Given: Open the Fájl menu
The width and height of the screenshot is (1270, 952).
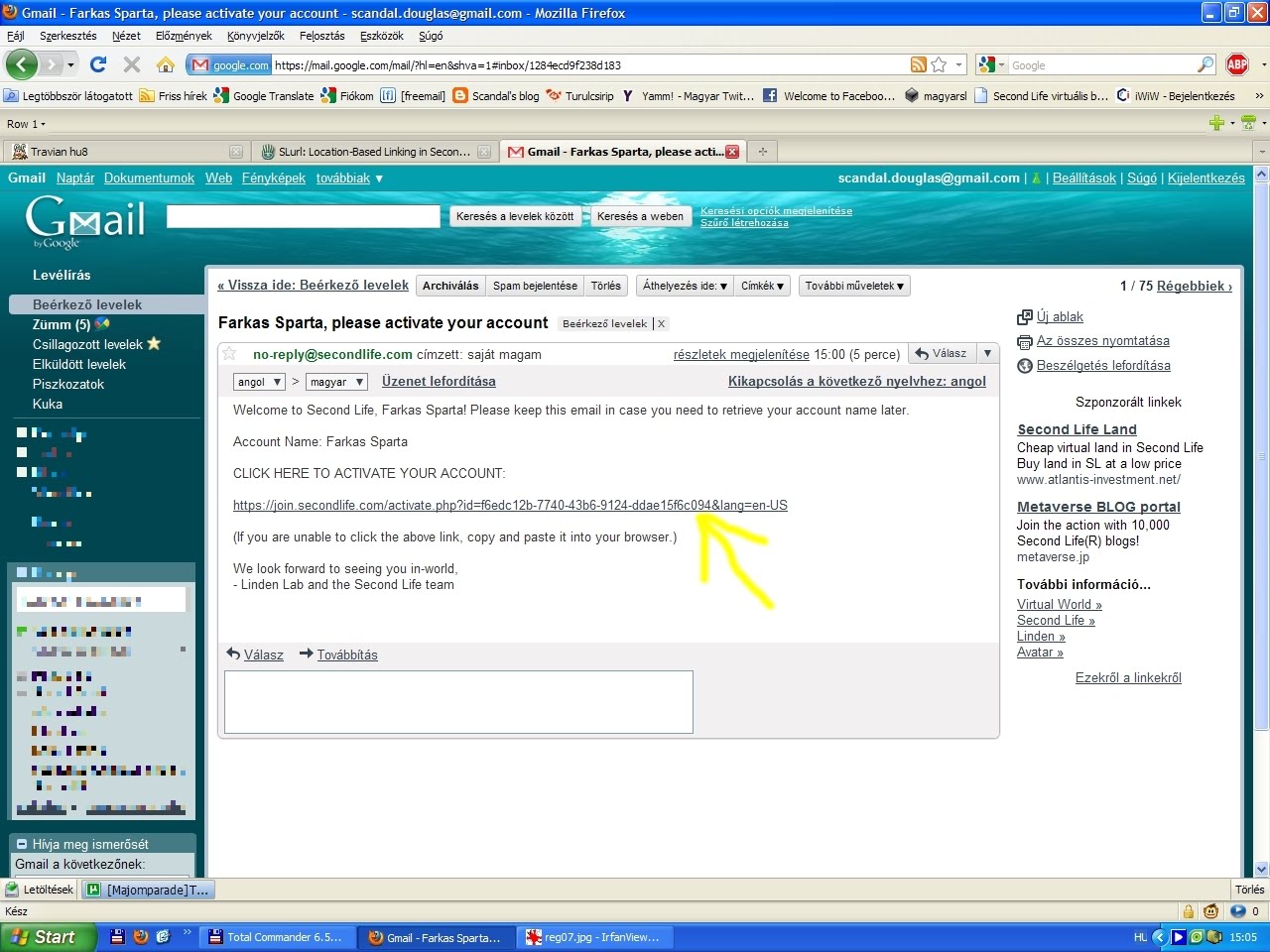Looking at the screenshot, I should tap(16, 36).
